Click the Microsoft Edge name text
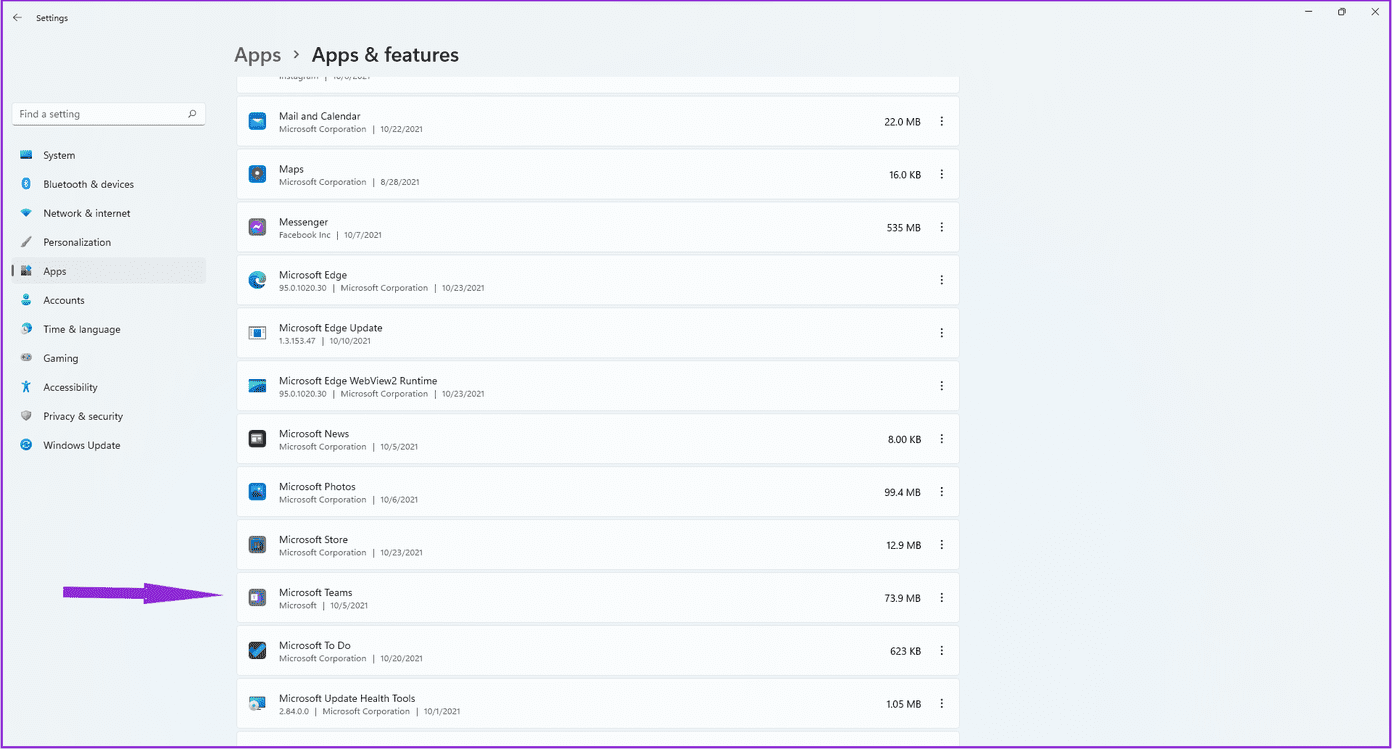The height and width of the screenshot is (749, 1392). tap(313, 275)
